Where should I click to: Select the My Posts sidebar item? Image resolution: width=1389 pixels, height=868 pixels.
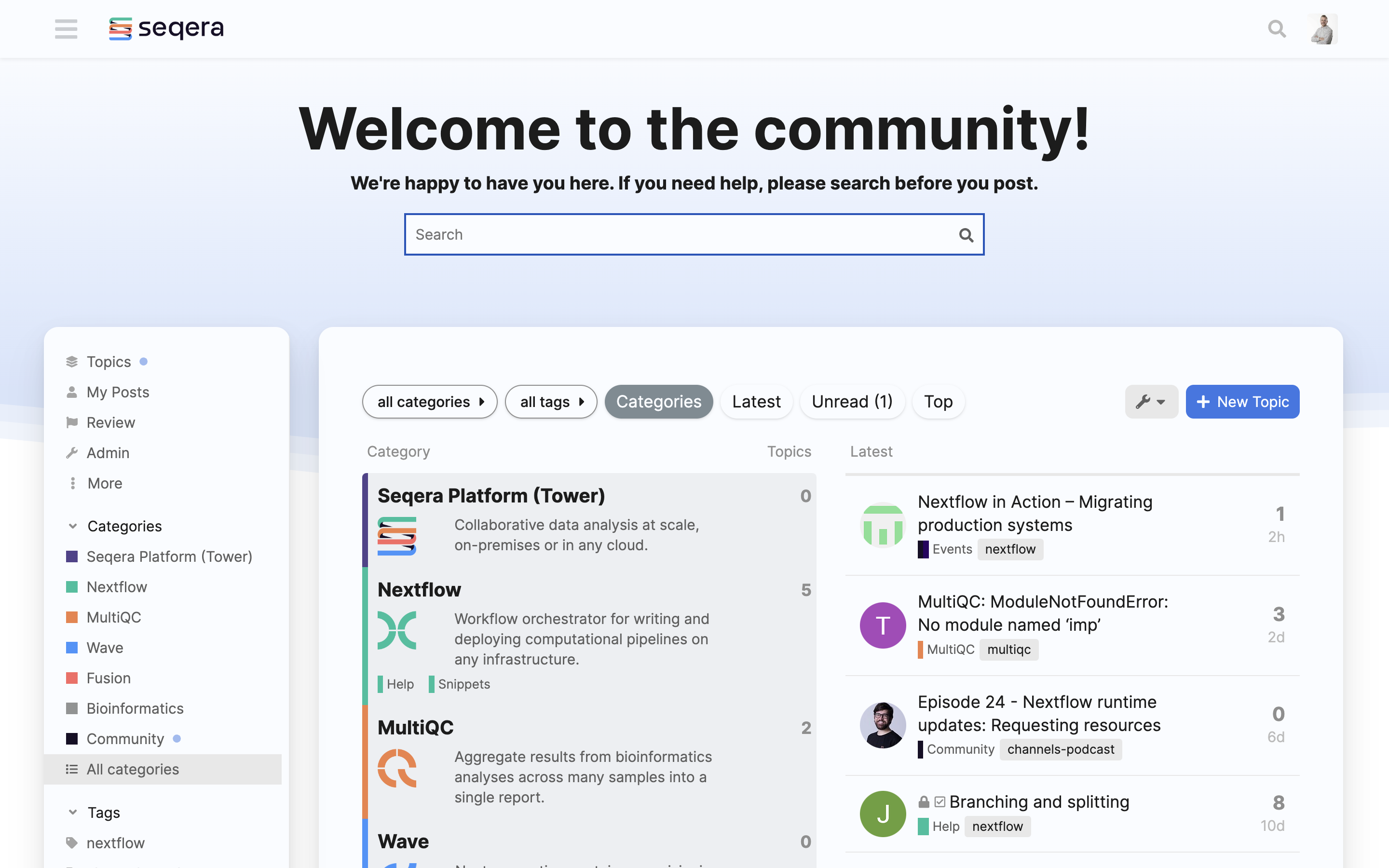(x=117, y=392)
